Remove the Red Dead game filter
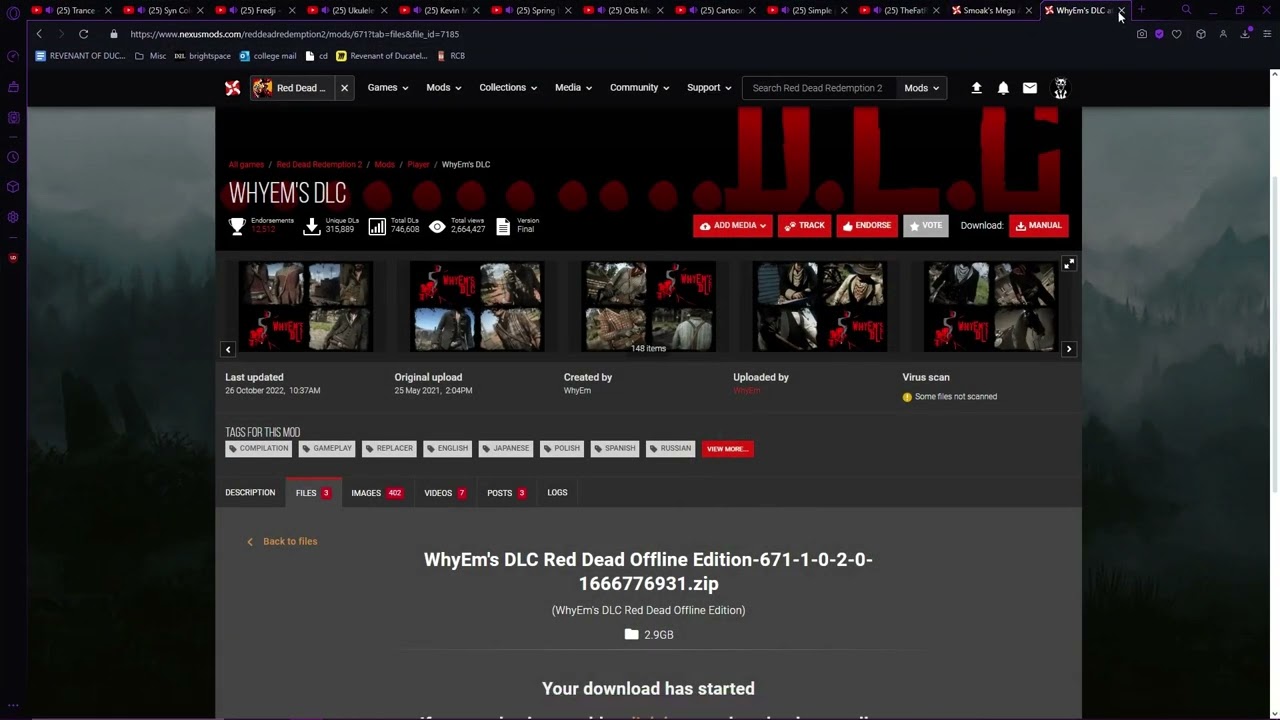Screen dimensions: 1280x720 click(x=344, y=88)
